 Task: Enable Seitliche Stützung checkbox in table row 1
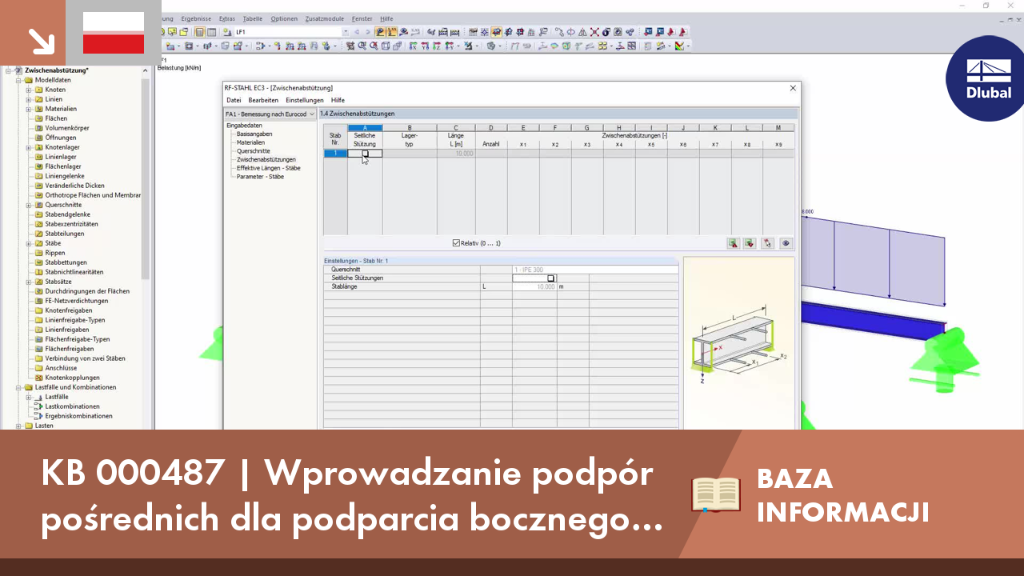[x=365, y=153]
